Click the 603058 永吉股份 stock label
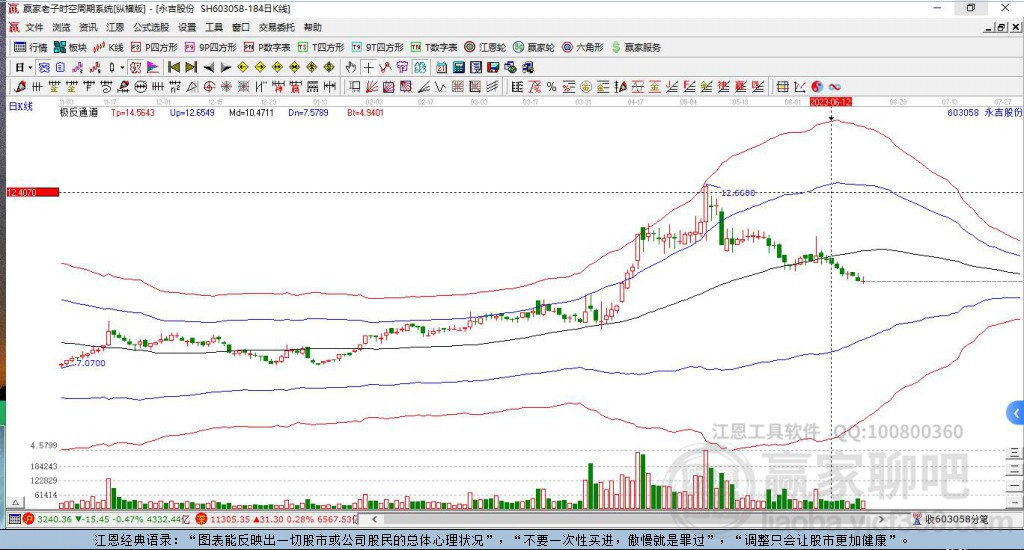The width and height of the screenshot is (1024, 550). [984, 112]
